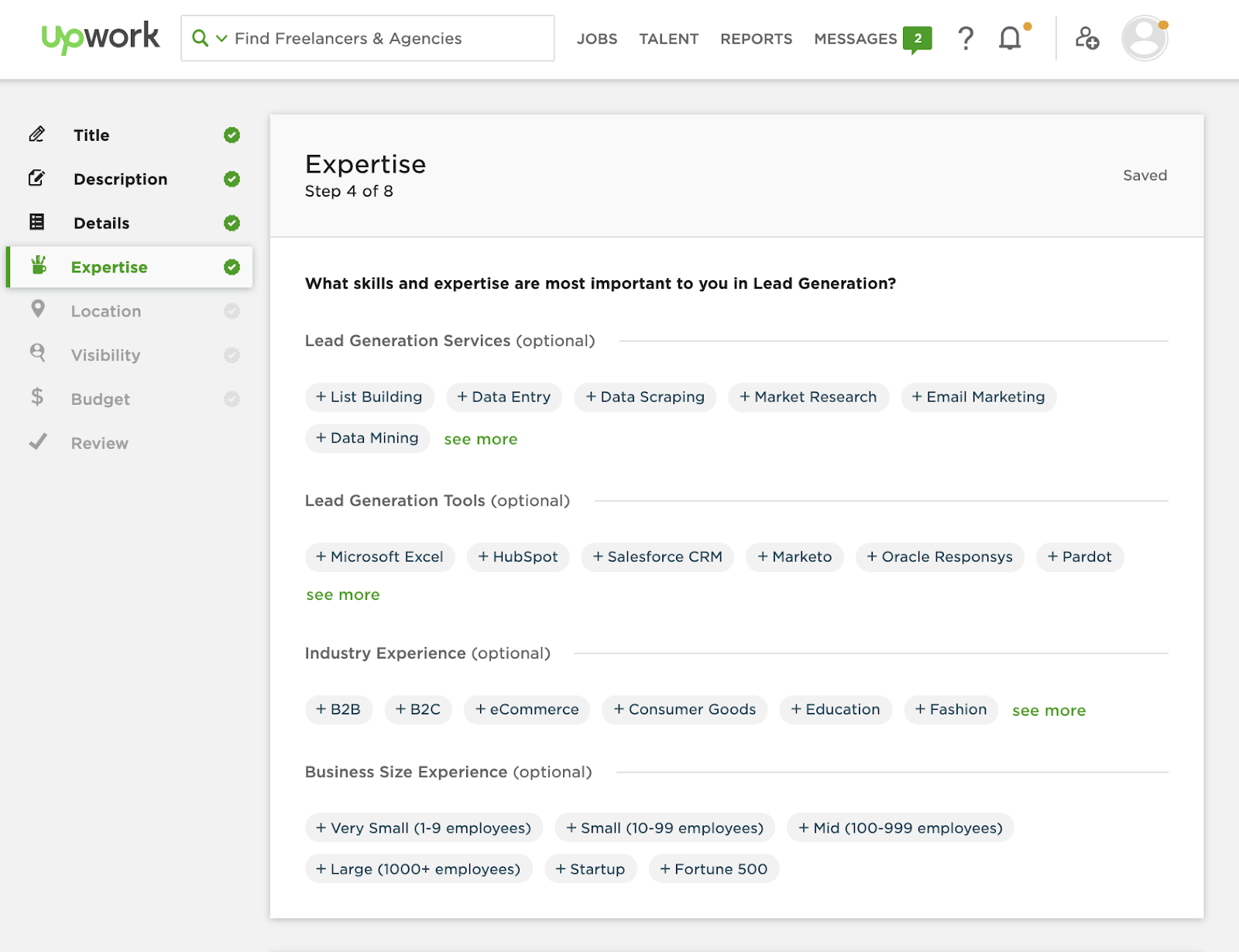Screen dimensions: 1239x952
Task: Add the Fortune 500 tag
Action: click(713, 869)
